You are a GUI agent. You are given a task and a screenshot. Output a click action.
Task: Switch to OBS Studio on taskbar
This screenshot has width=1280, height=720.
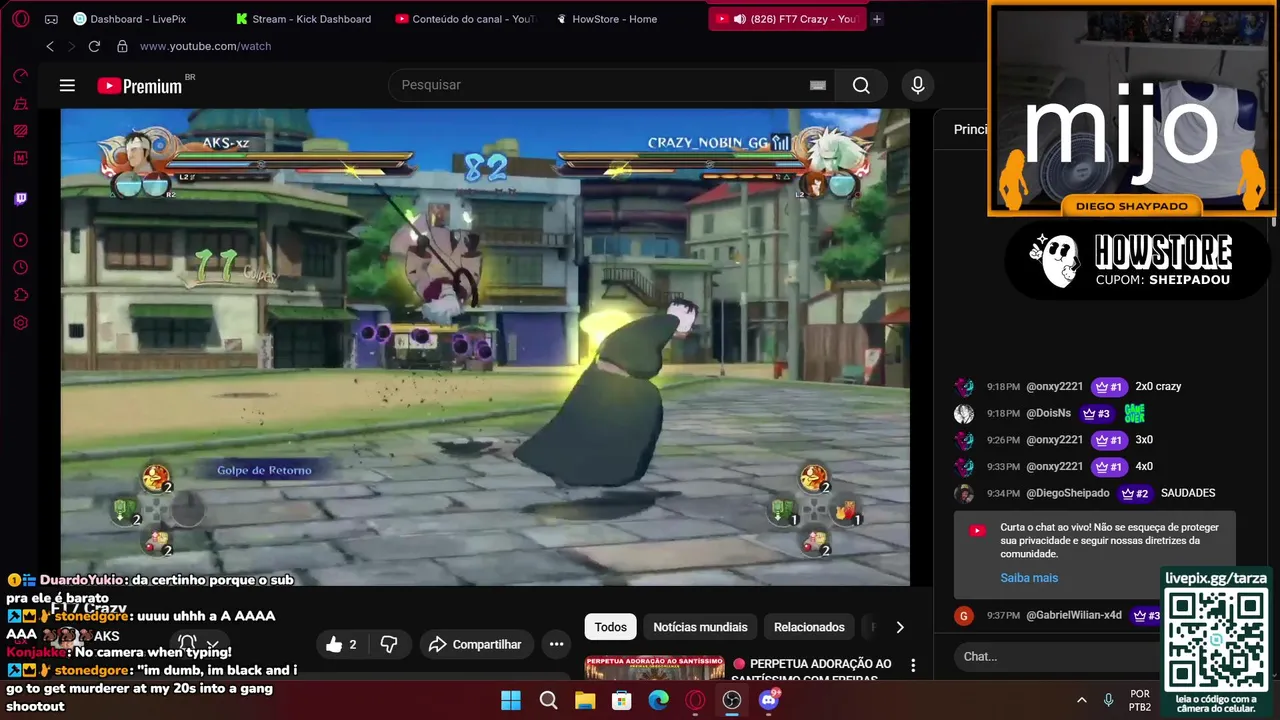[732, 700]
